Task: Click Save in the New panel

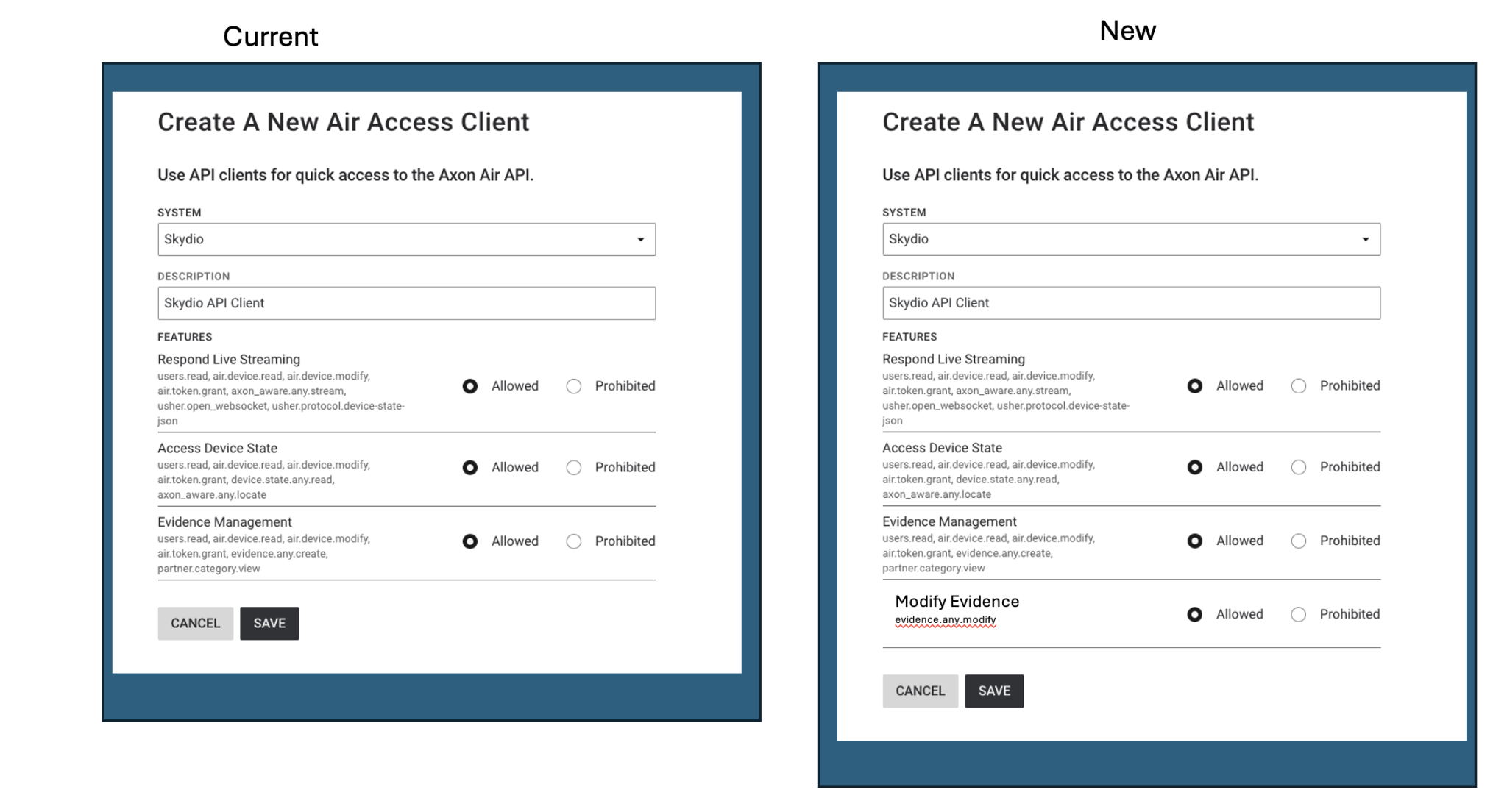Action: pos(994,691)
